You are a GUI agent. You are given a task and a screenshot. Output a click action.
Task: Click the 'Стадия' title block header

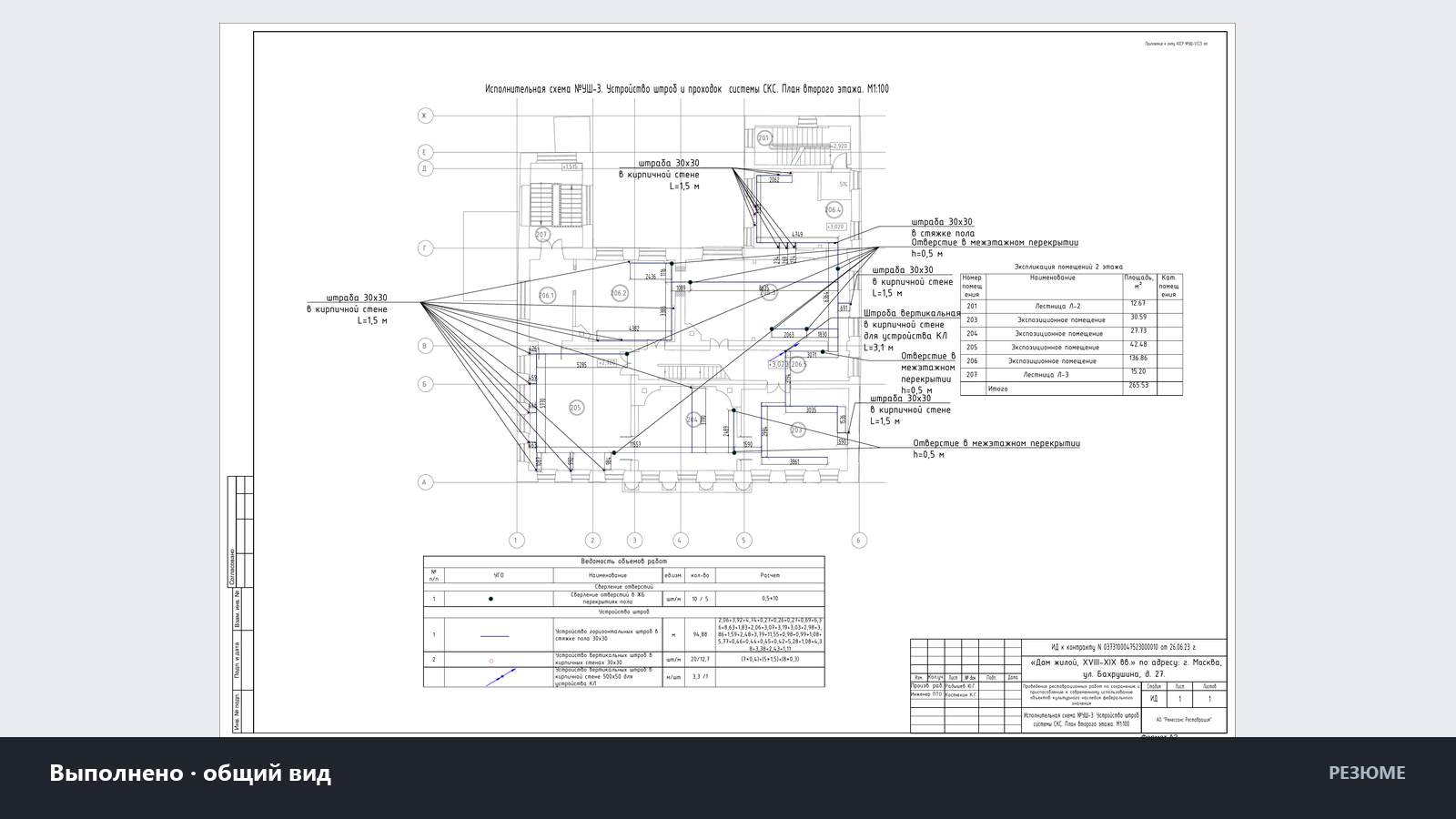[1154, 686]
